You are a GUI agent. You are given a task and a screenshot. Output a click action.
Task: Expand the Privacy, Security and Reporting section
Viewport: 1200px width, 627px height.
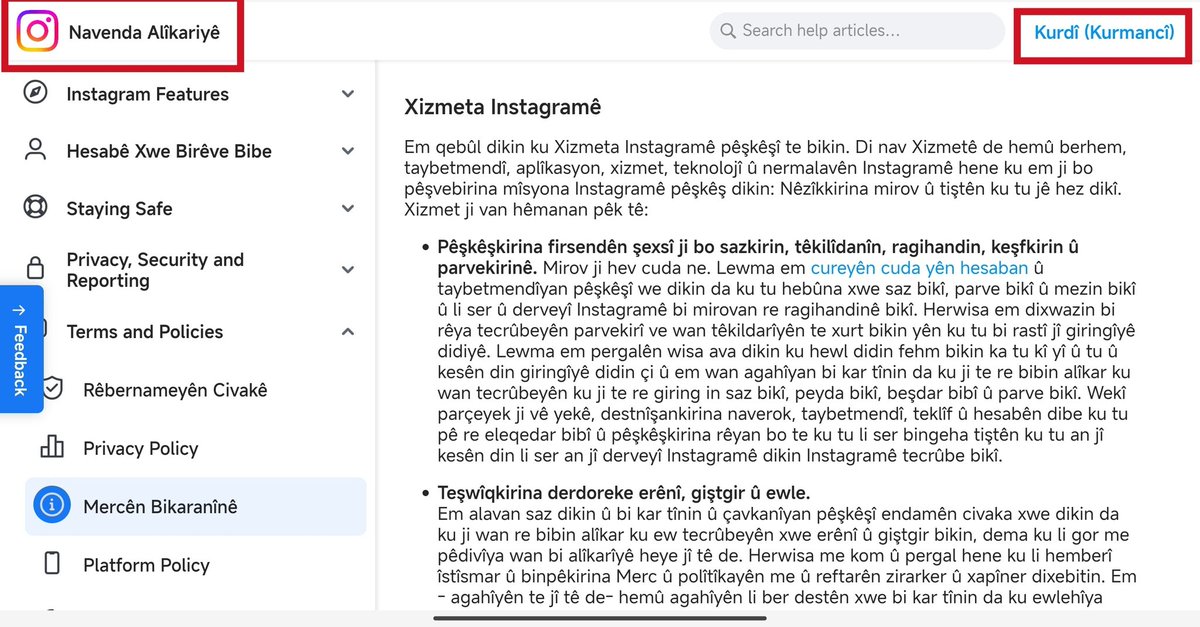[348, 269]
